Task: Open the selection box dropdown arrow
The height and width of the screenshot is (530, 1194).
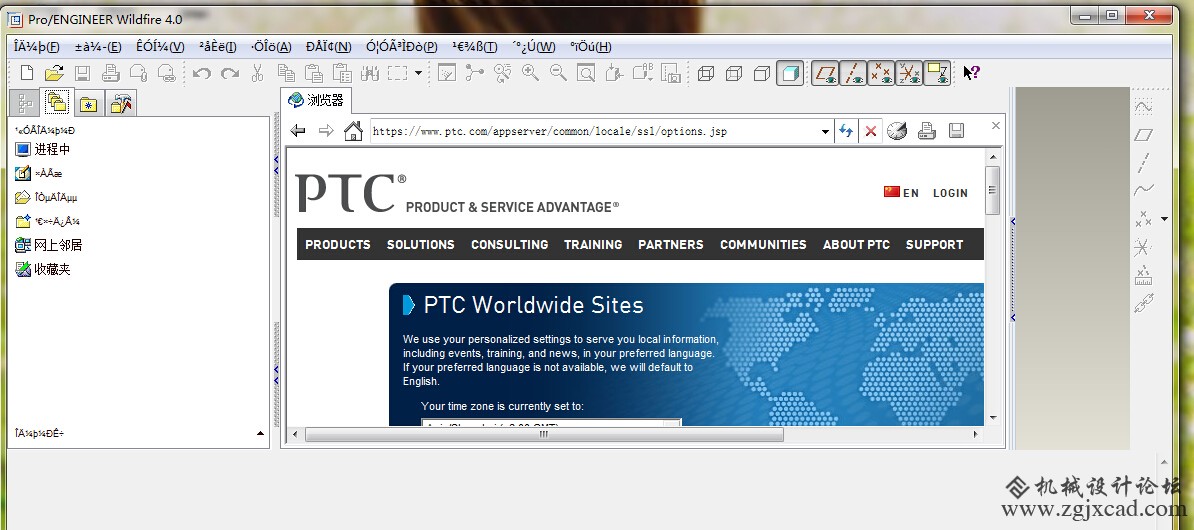Action: (418, 73)
